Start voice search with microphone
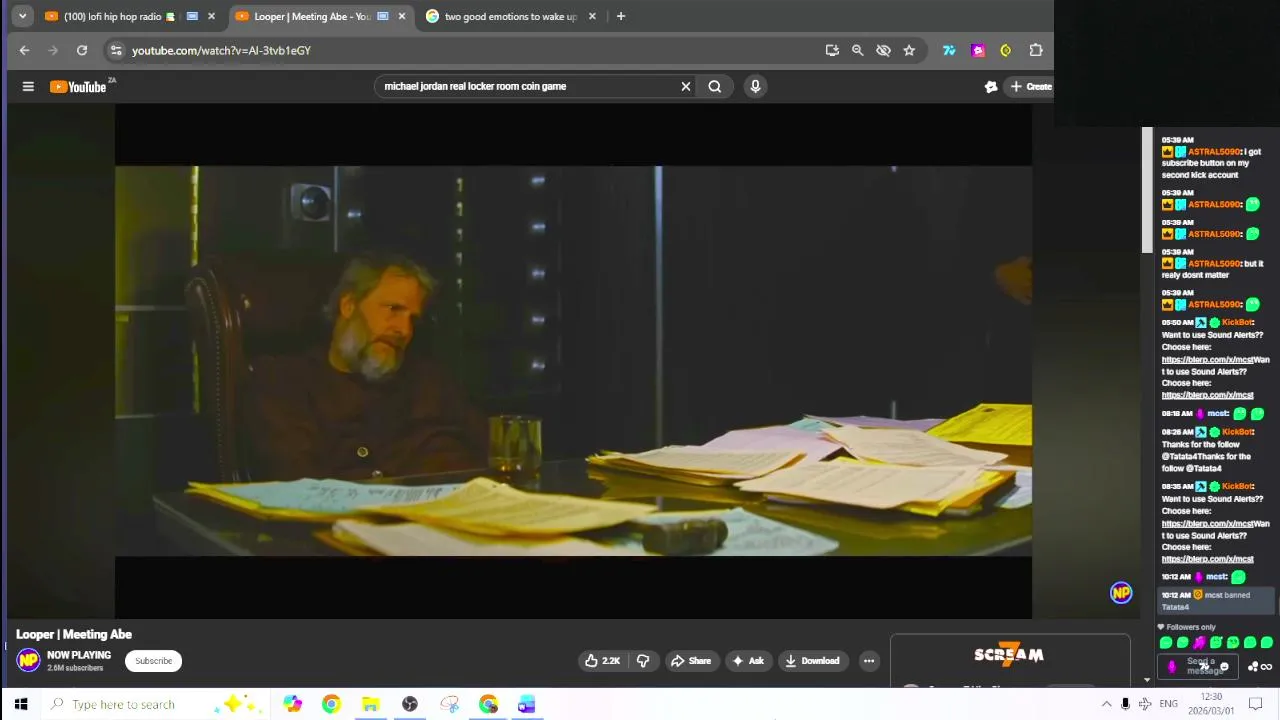This screenshot has height=720, width=1280. pyautogui.click(x=755, y=86)
